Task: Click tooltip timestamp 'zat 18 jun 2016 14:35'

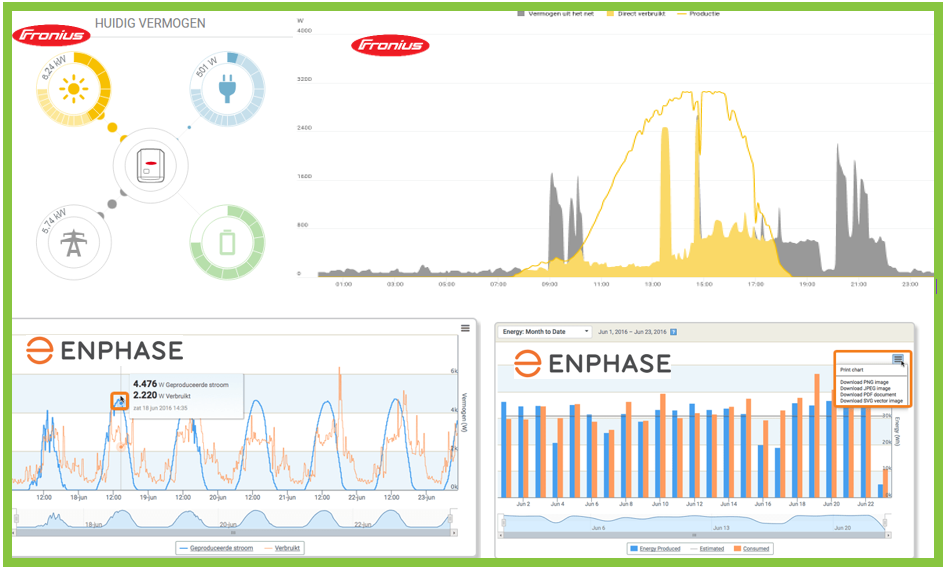Action: tap(160, 408)
